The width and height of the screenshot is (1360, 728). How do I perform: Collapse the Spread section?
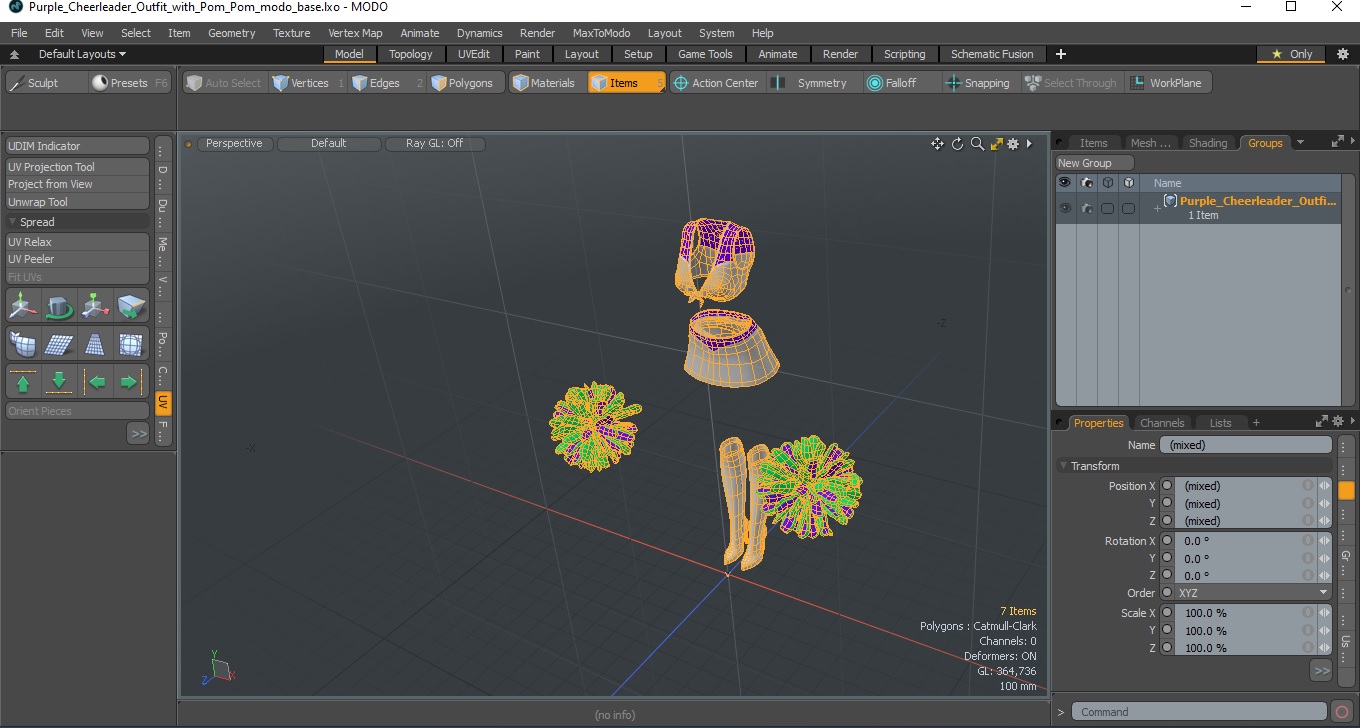pos(12,222)
